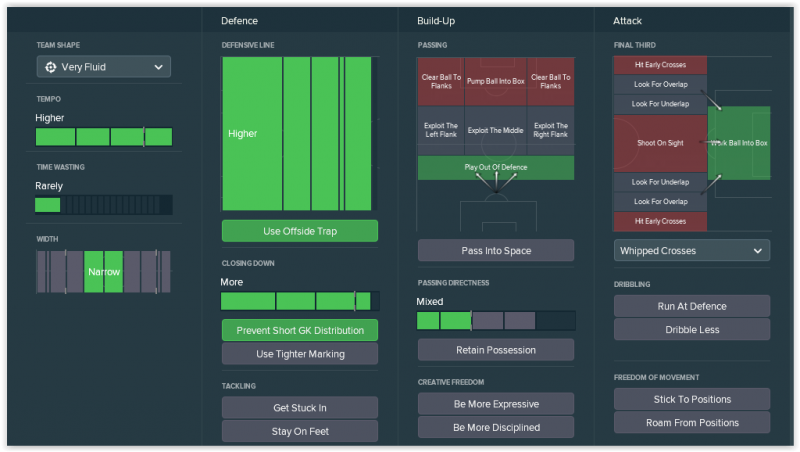Enable Be More Expressive
The height and width of the screenshot is (452, 800).
(x=495, y=404)
